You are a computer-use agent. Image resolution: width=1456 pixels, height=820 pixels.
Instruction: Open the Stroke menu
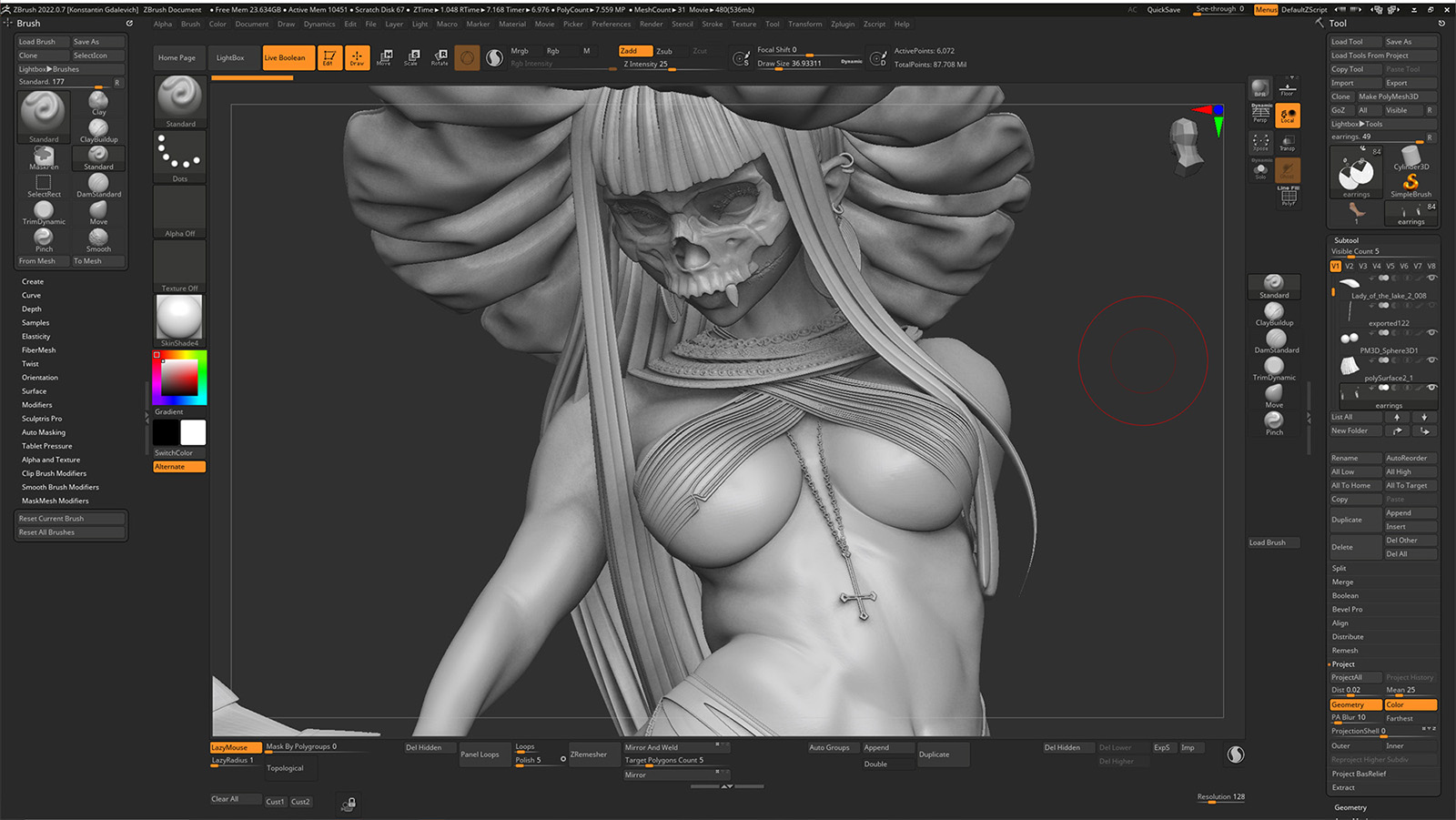pos(712,24)
